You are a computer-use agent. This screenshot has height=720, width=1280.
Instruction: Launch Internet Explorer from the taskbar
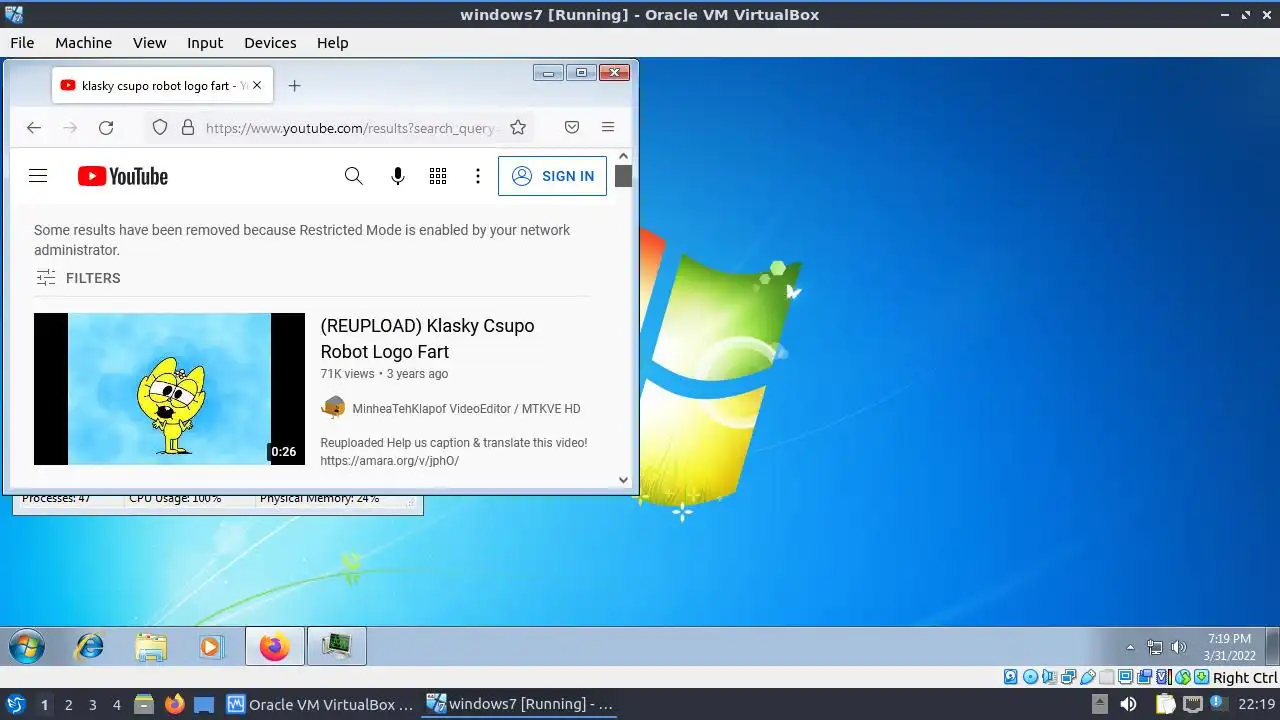pyautogui.click(x=90, y=647)
